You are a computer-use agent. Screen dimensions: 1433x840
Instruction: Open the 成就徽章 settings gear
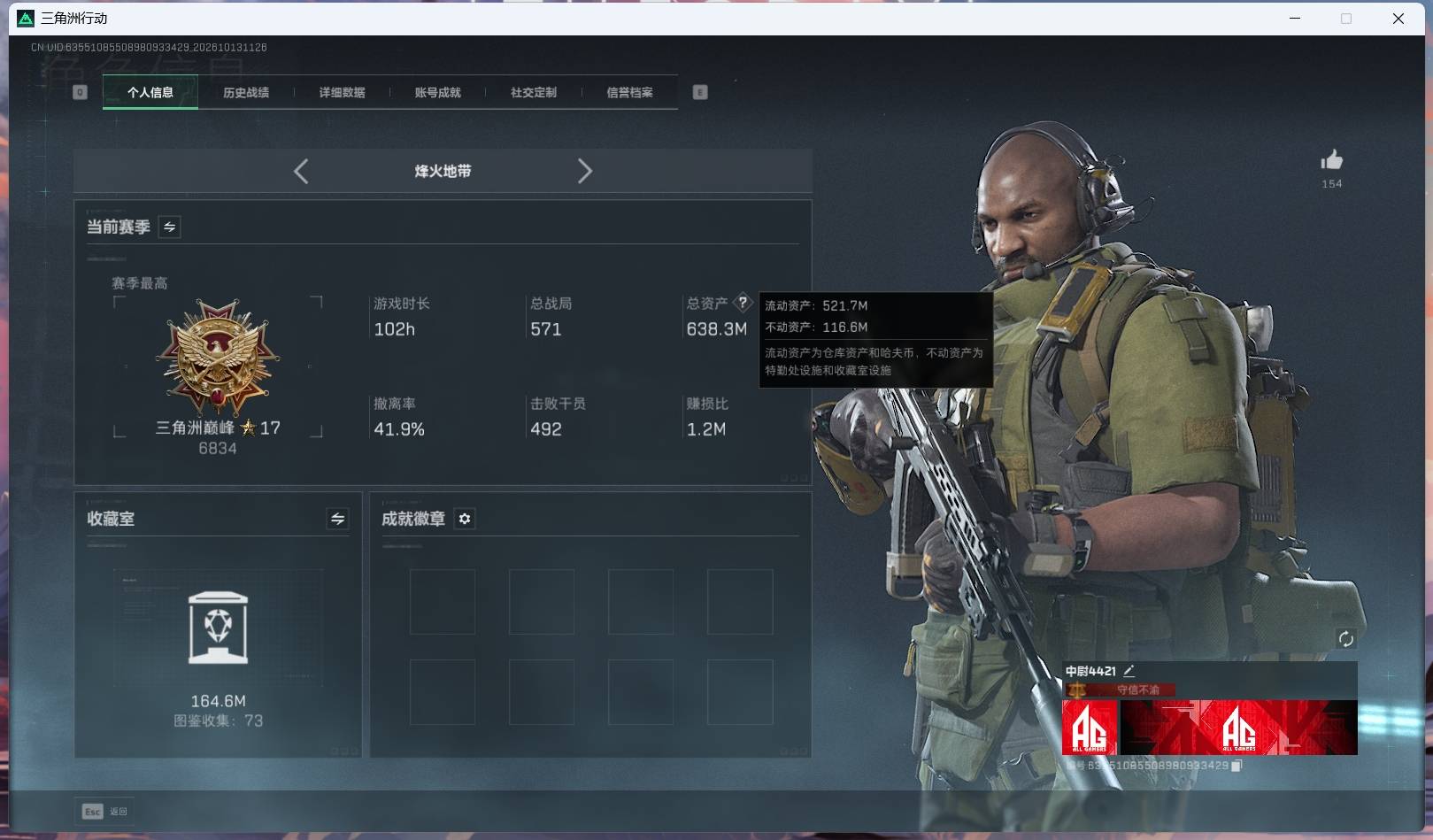[x=465, y=519]
